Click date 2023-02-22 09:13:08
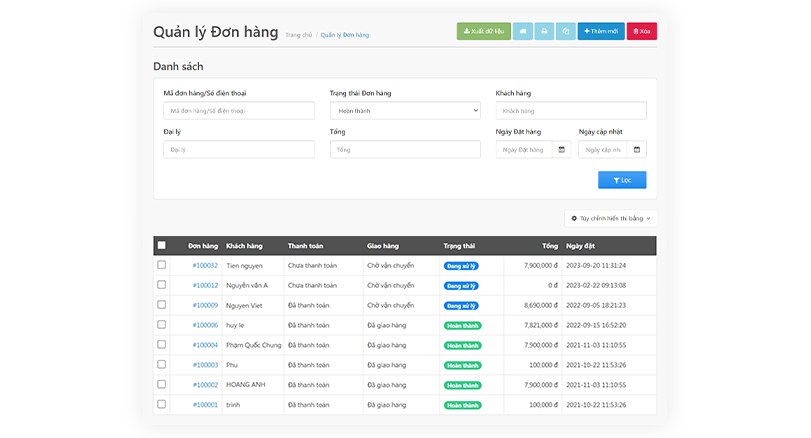Image resolution: width=811 pixels, height=438 pixels. click(596, 285)
